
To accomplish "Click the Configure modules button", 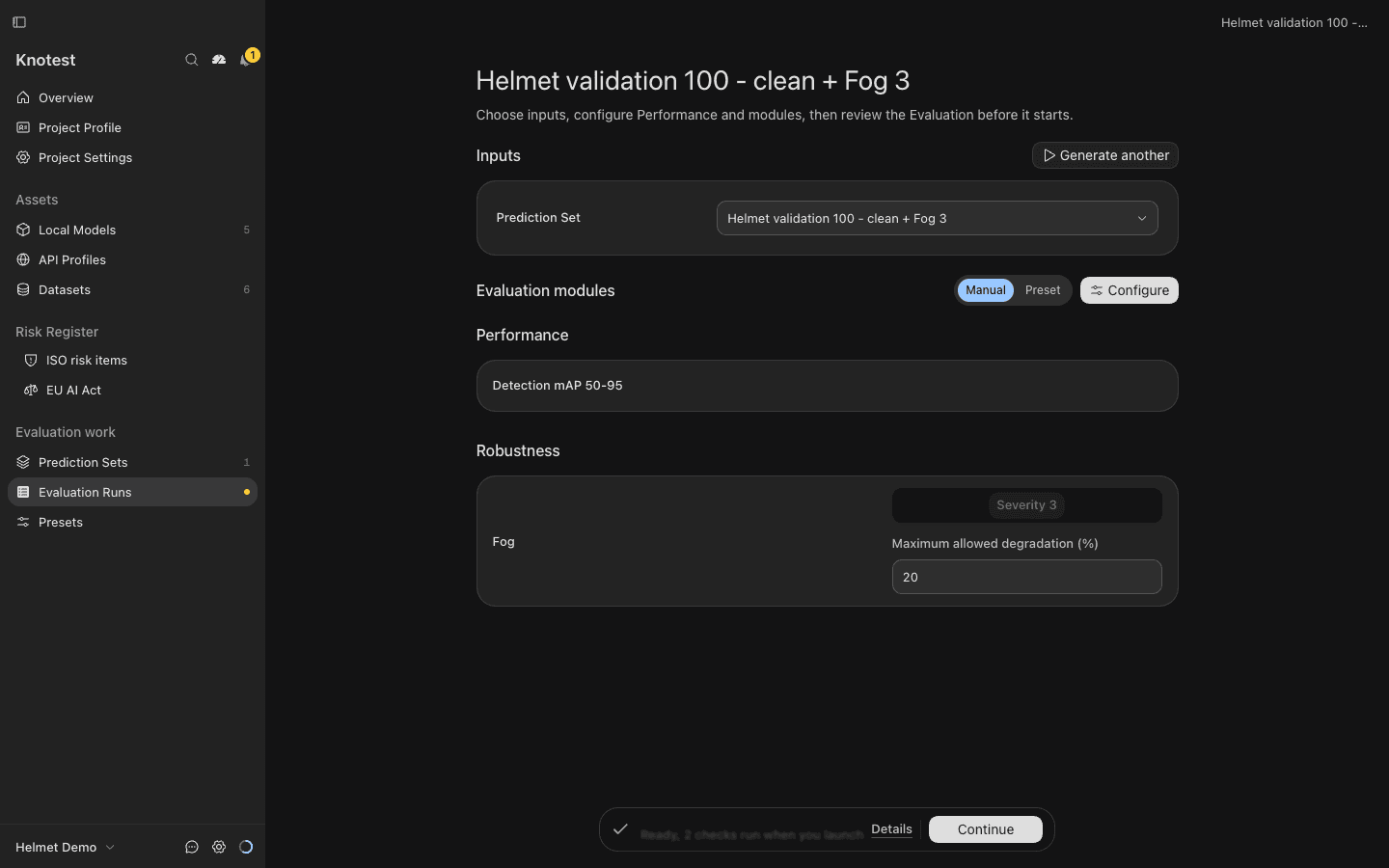I will pyautogui.click(x=1130, y=290).
